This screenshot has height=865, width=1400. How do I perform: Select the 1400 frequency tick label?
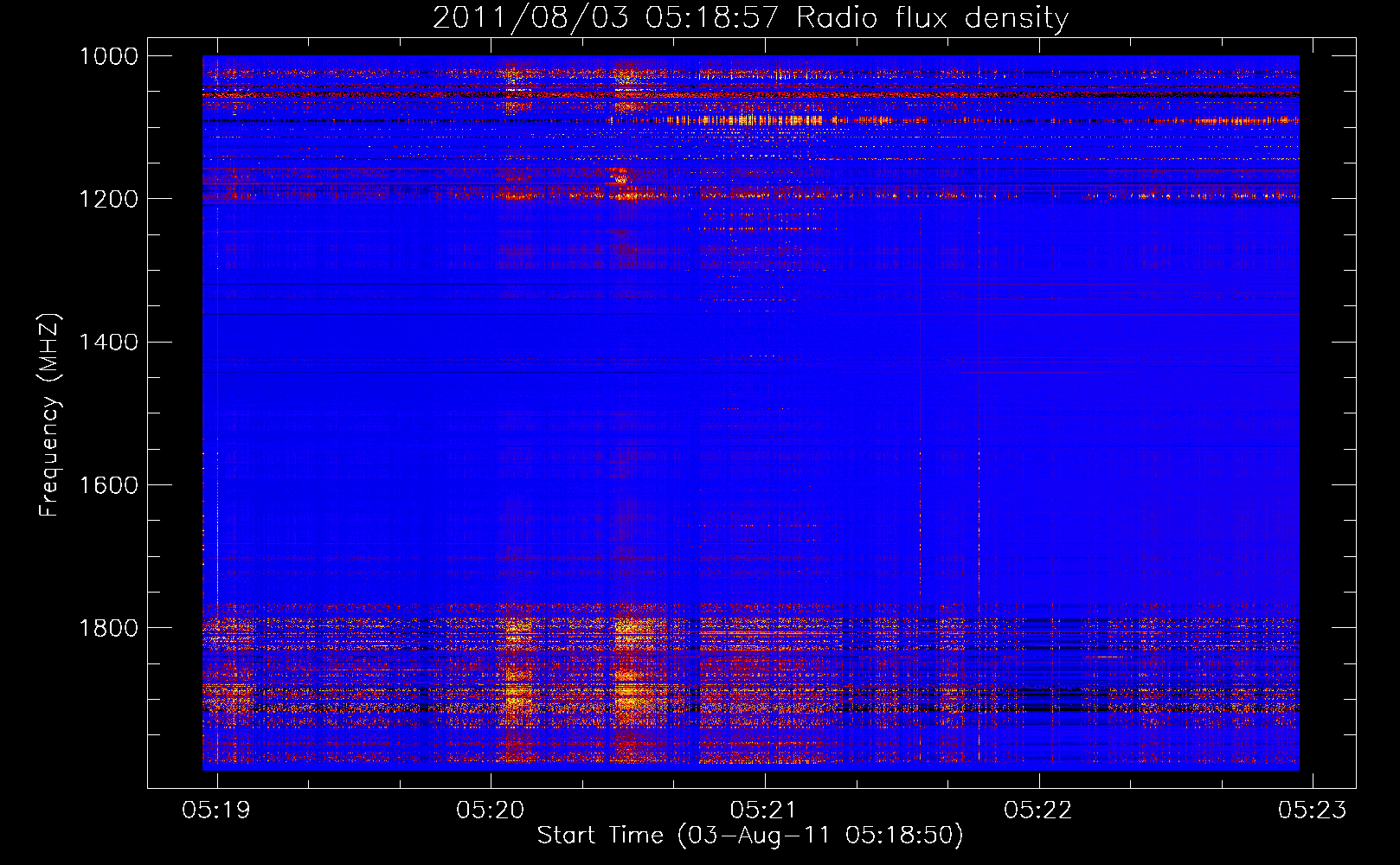pos(109,342)
